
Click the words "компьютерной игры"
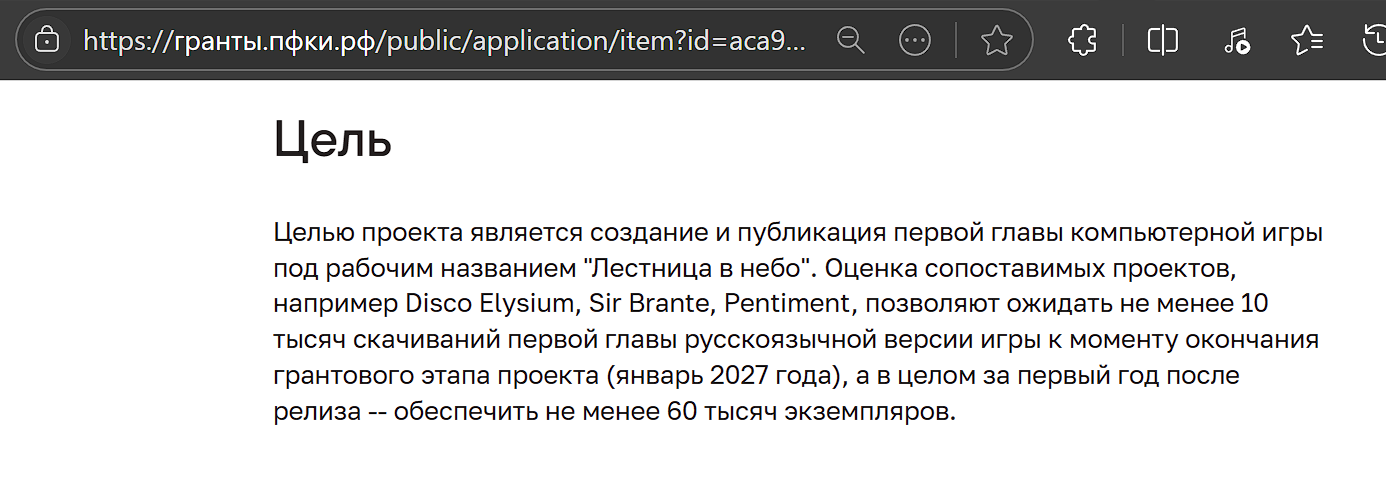coord(1196,233)
